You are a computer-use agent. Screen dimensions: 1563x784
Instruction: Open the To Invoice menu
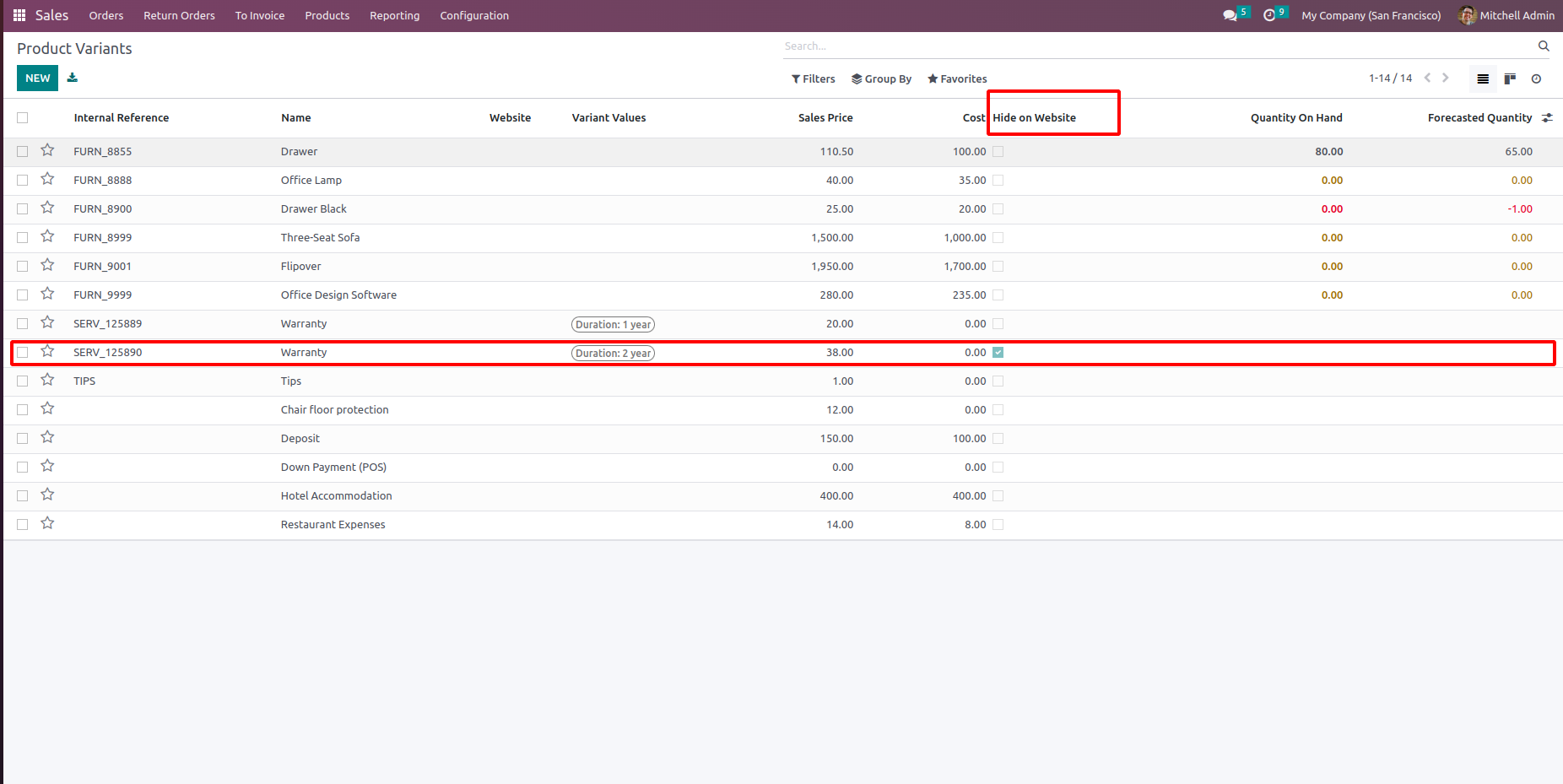[260, 15]
